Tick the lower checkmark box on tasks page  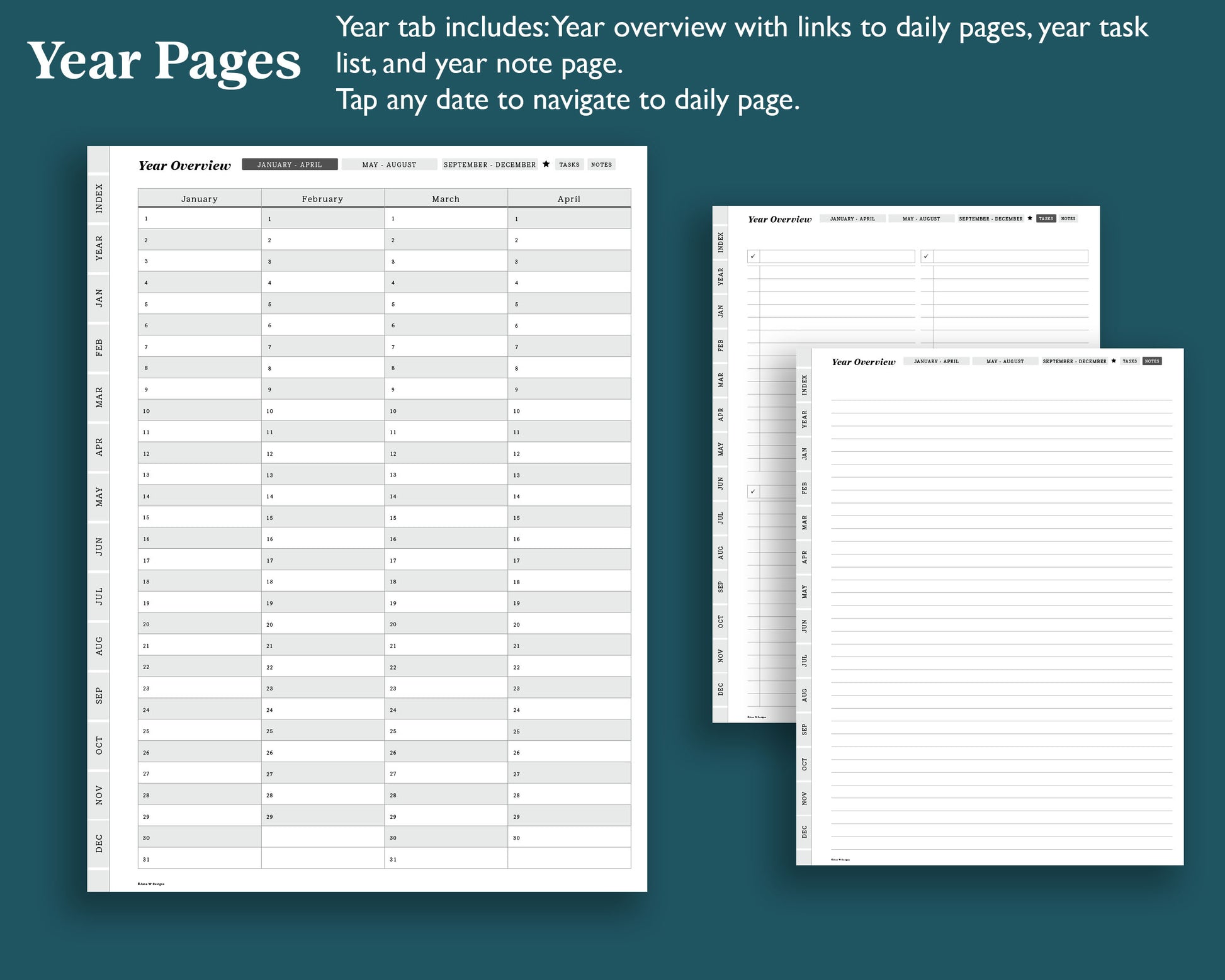tap(753, 492)
